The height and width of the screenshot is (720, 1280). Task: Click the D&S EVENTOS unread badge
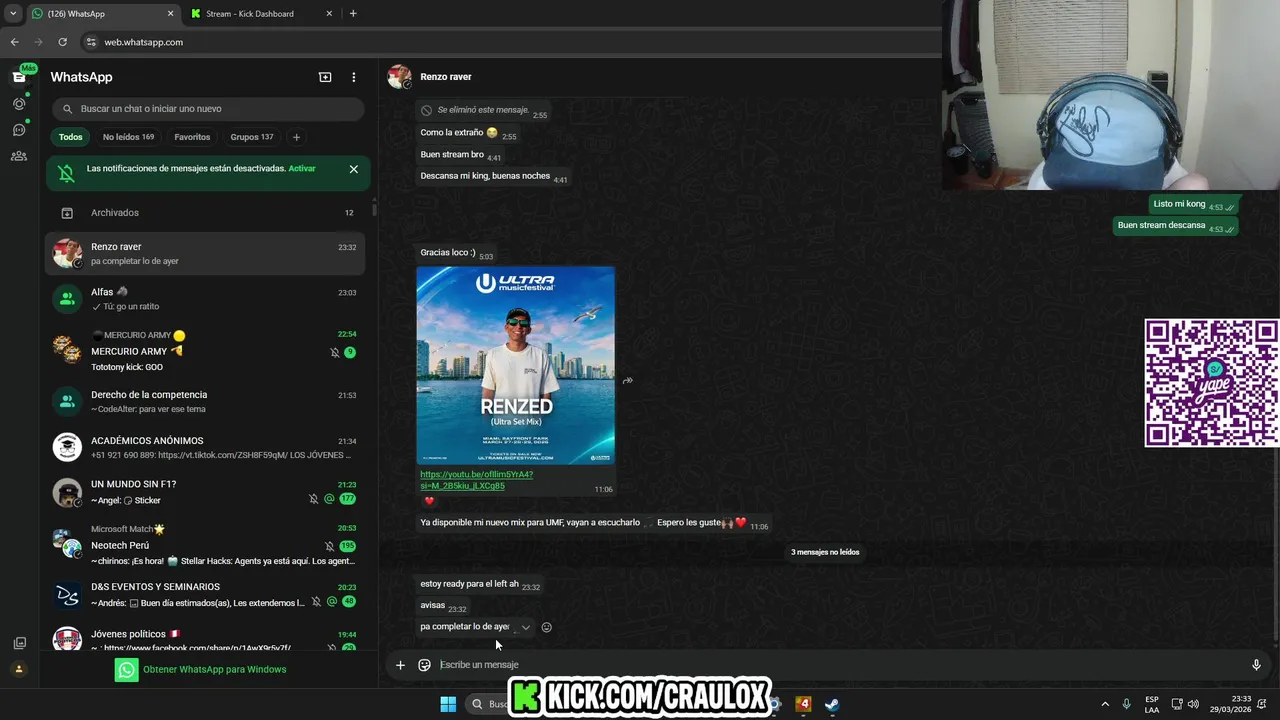(349, 602)
